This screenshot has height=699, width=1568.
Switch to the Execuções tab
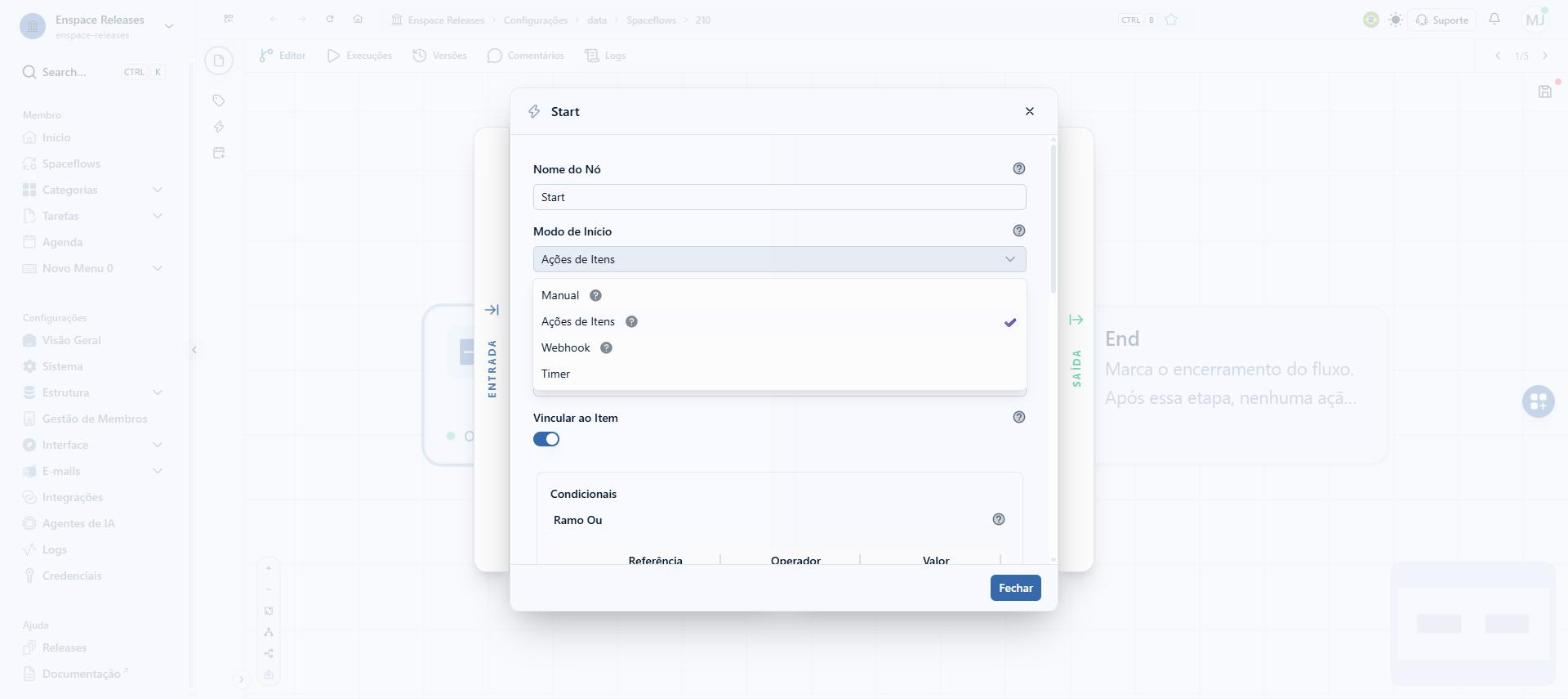[359, 56]
